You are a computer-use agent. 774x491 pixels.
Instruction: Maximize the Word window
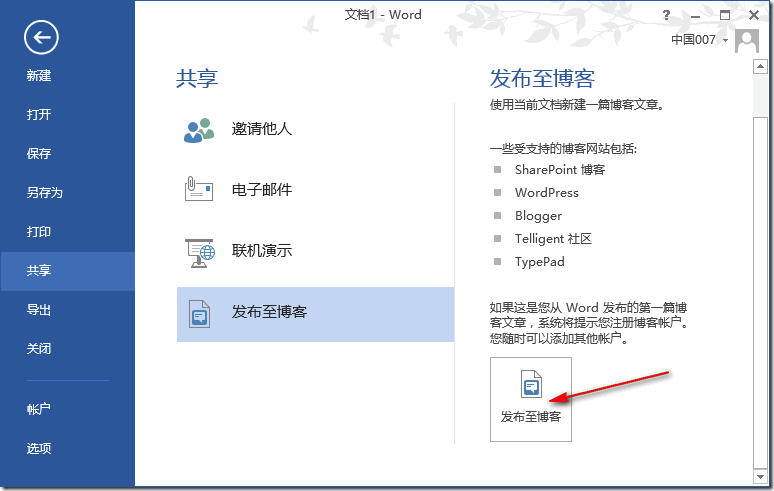[725, 15]
